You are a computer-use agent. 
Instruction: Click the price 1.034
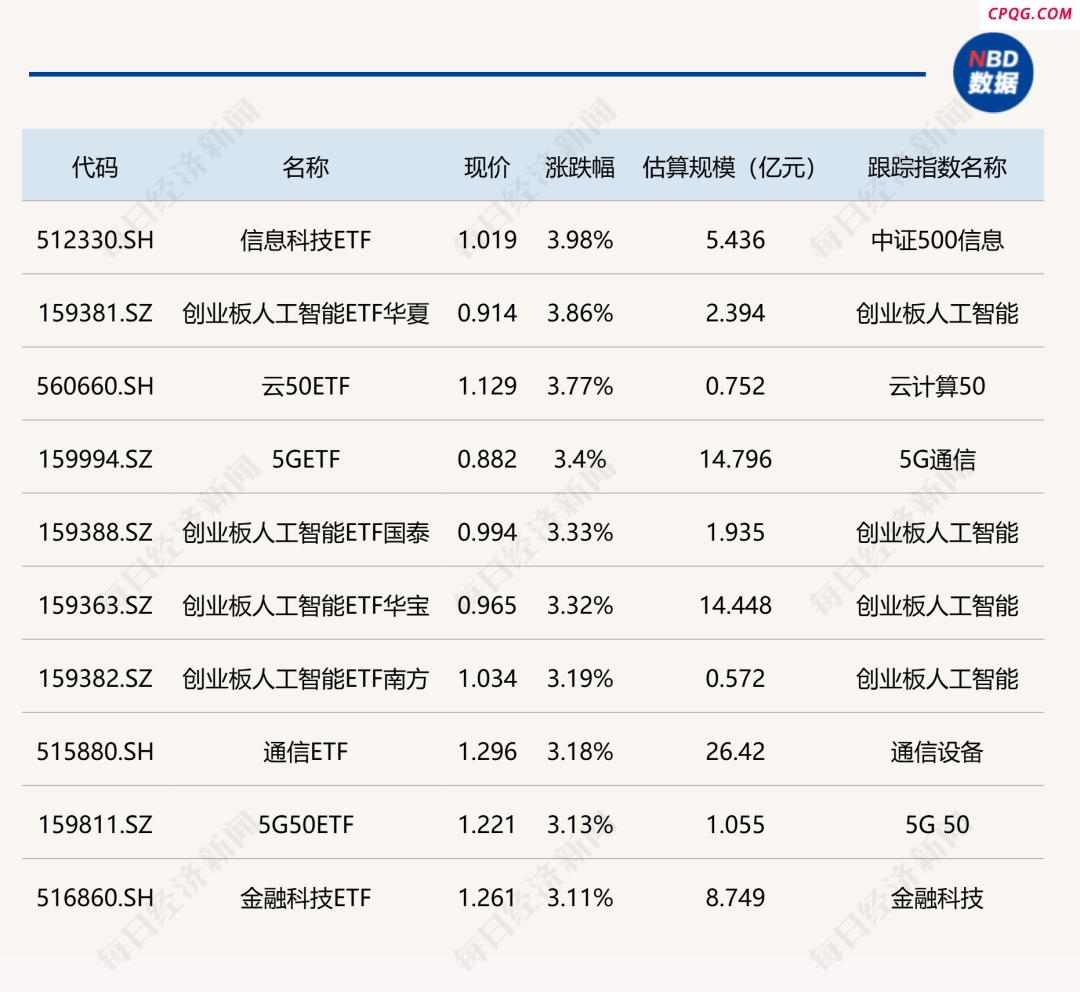(487, 679)
